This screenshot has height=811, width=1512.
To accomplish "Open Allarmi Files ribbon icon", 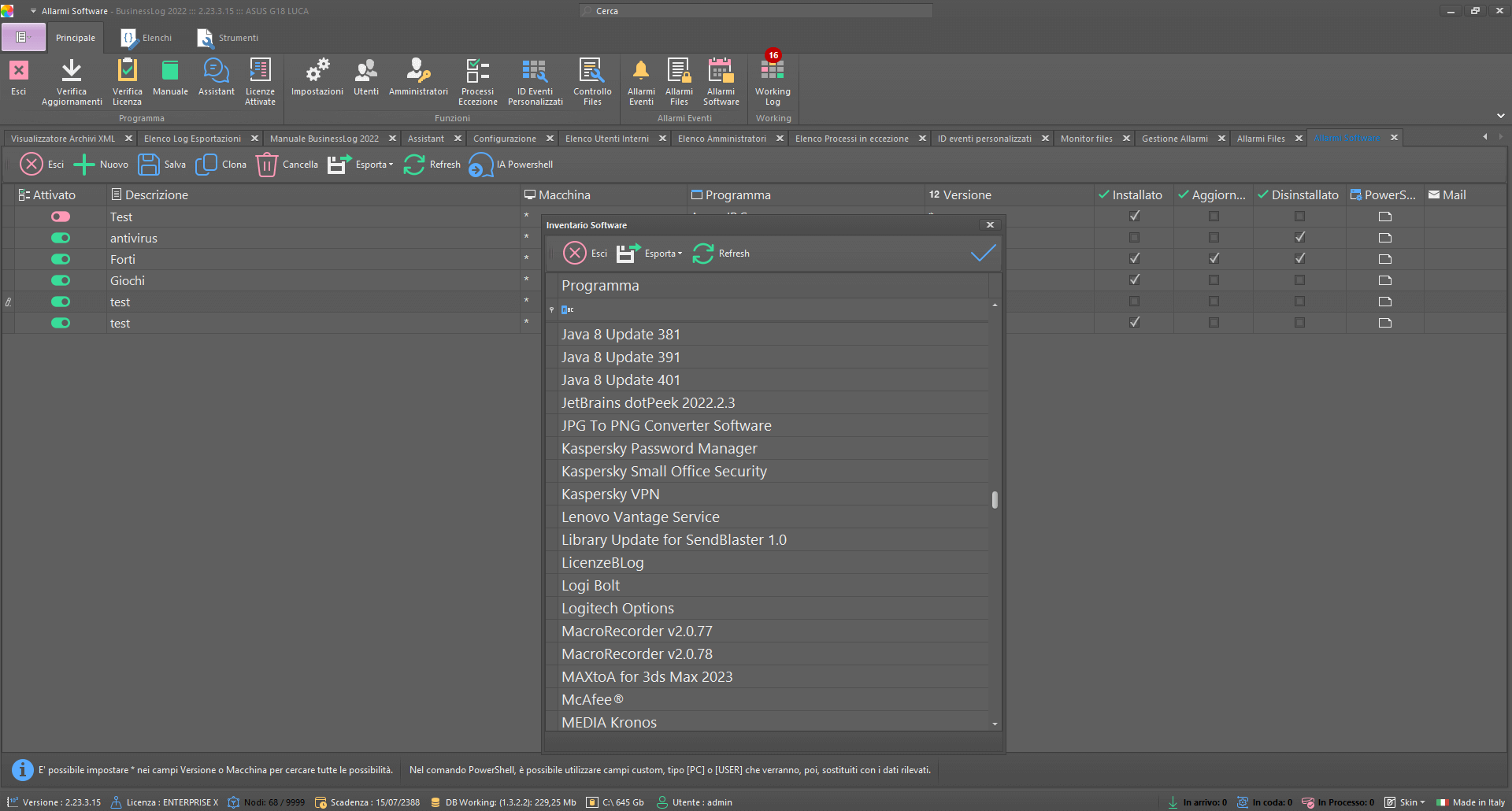I will coord(679,71).
